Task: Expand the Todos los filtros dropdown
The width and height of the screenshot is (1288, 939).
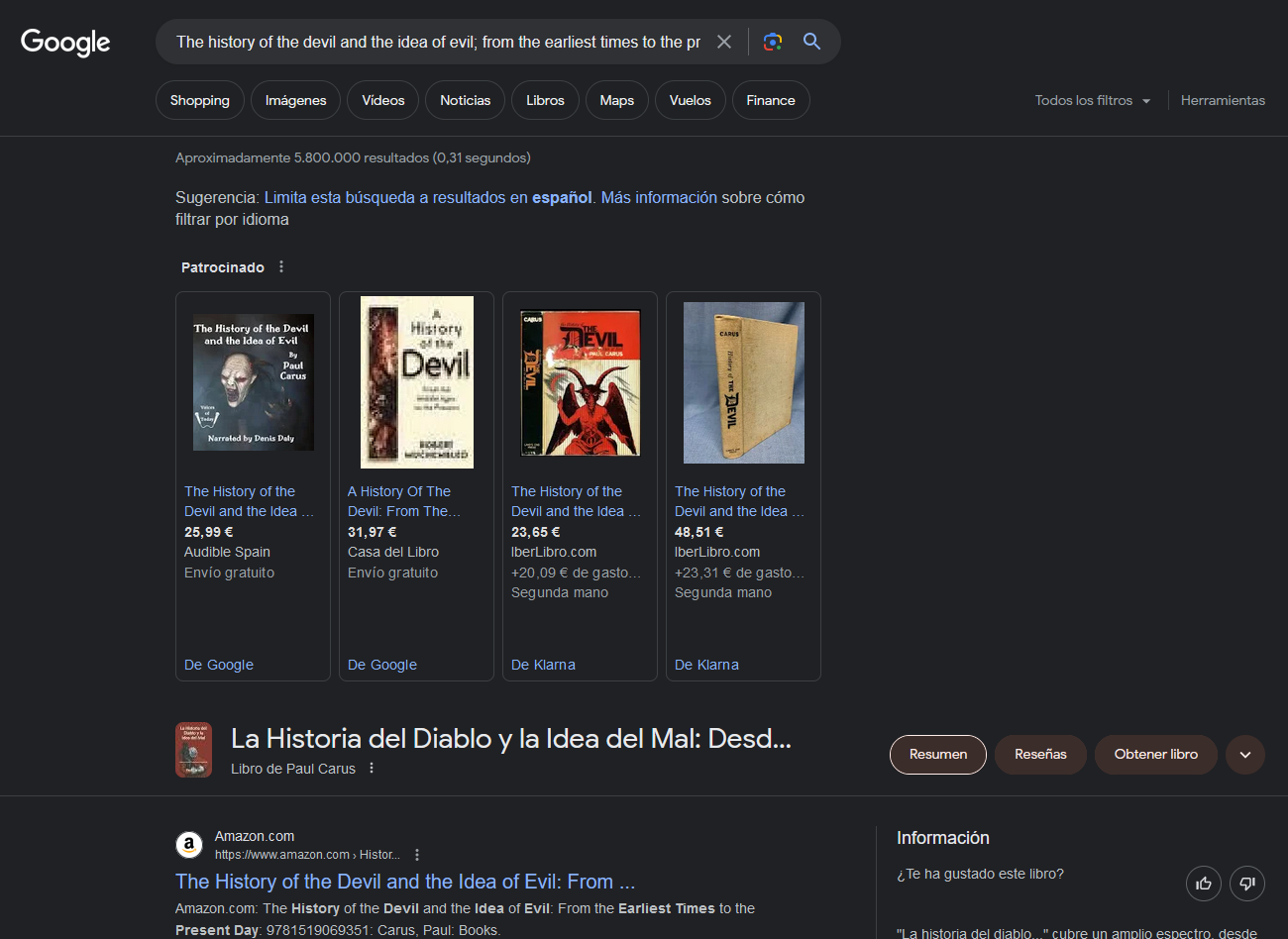Action: tap(1093, 100)
